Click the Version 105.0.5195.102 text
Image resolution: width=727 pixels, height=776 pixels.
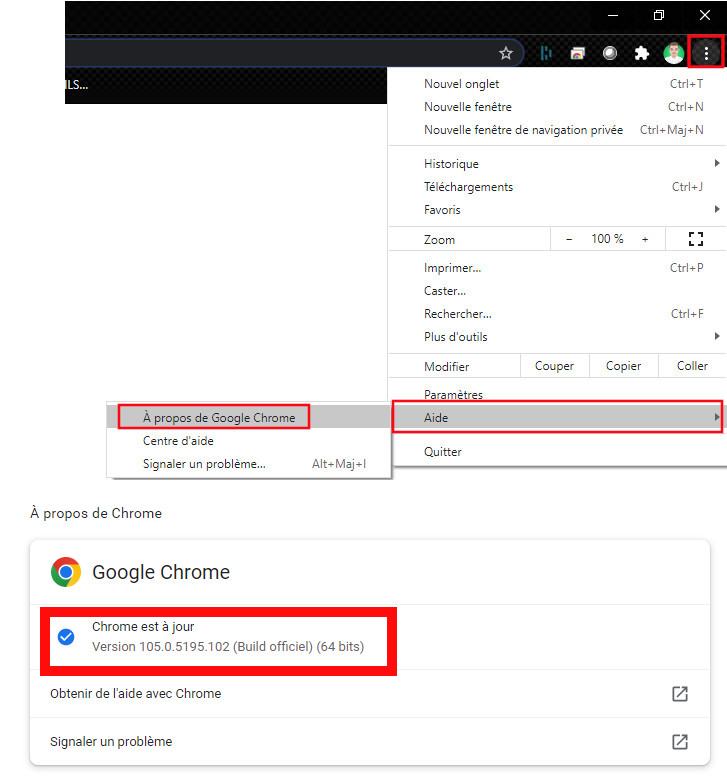(228, 647)
